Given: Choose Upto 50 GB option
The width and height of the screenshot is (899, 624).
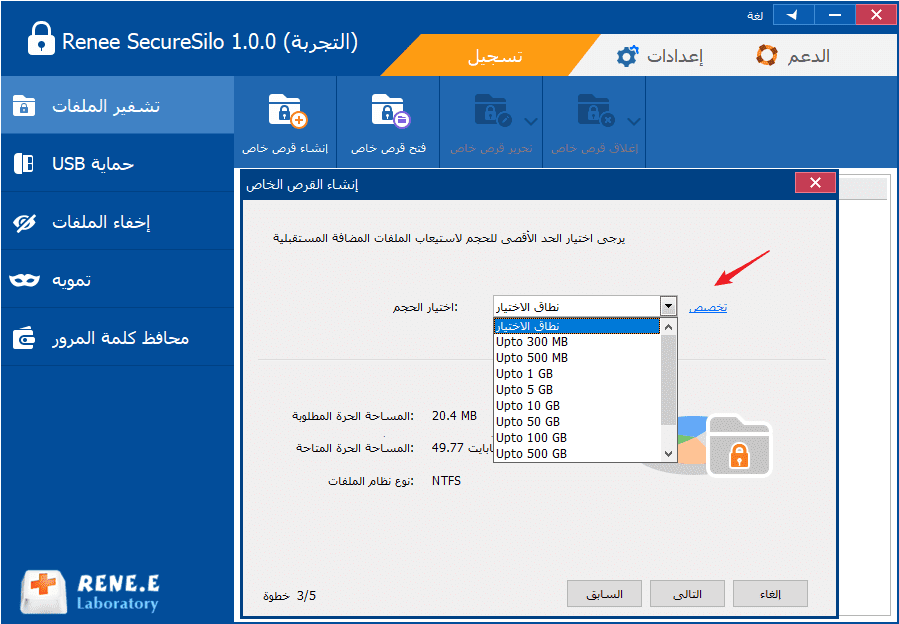Looking at the screenshot, I should [577, 422].
